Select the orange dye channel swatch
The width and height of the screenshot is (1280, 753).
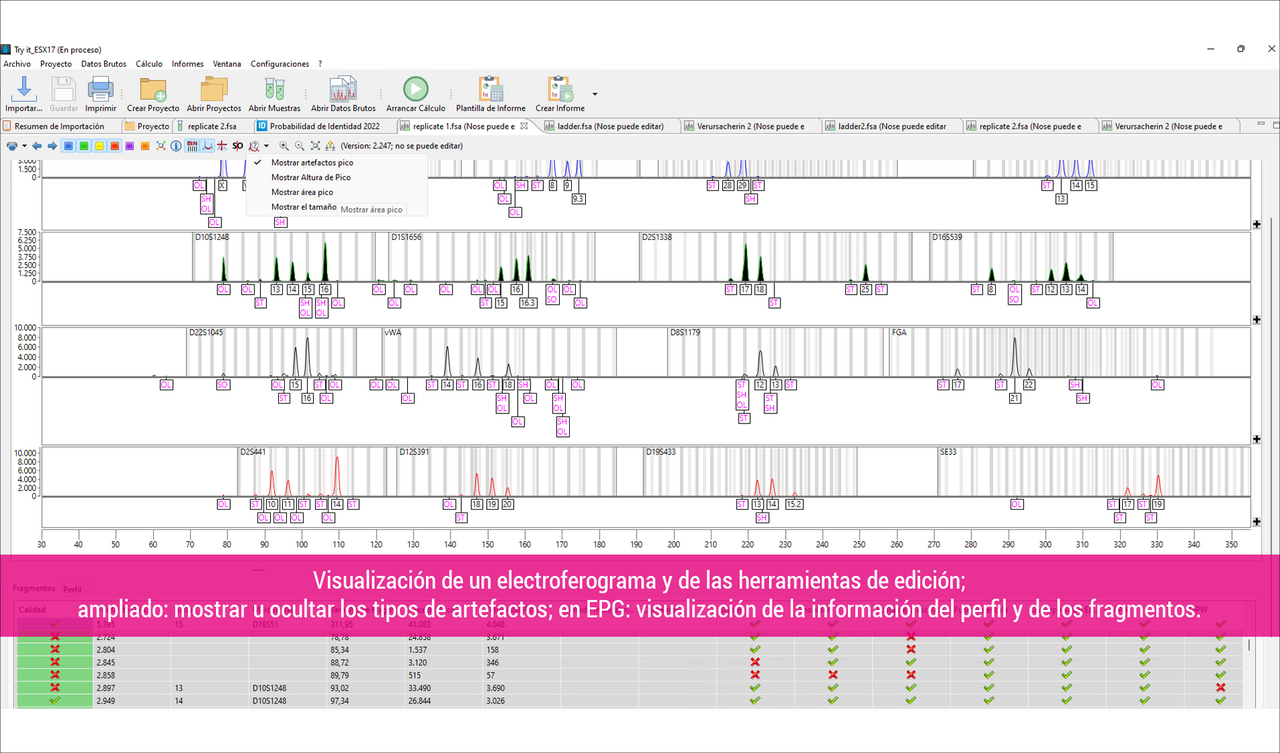145,146
